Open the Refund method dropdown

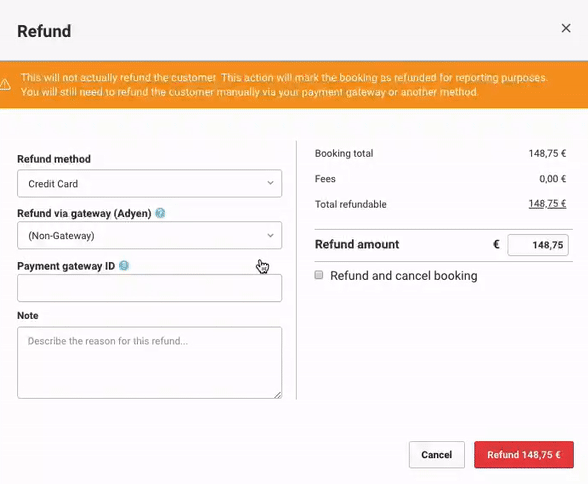[149, 183]
